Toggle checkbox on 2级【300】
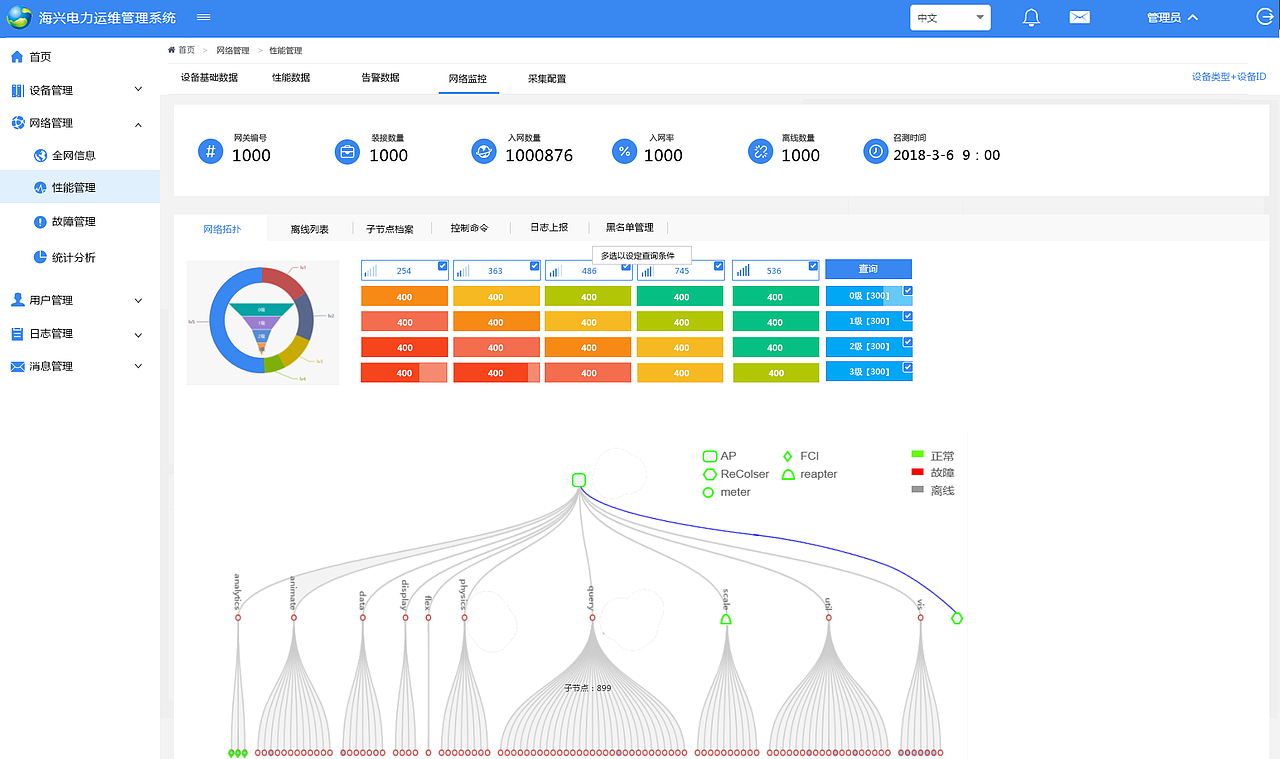The width and height of the screenshot is (1280, 759). (907, 342)
